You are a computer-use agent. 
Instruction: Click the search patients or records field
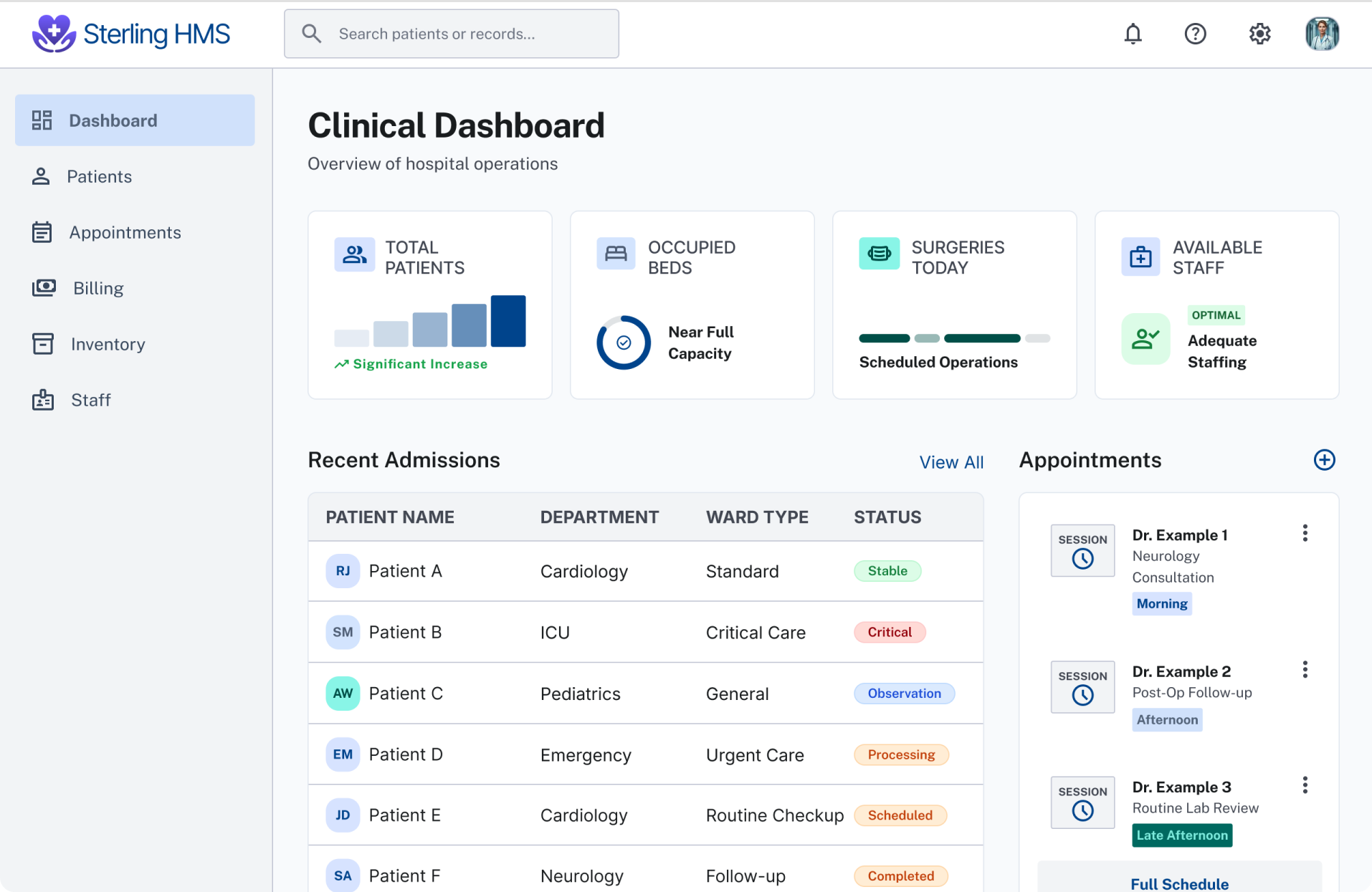coord(452,34)
